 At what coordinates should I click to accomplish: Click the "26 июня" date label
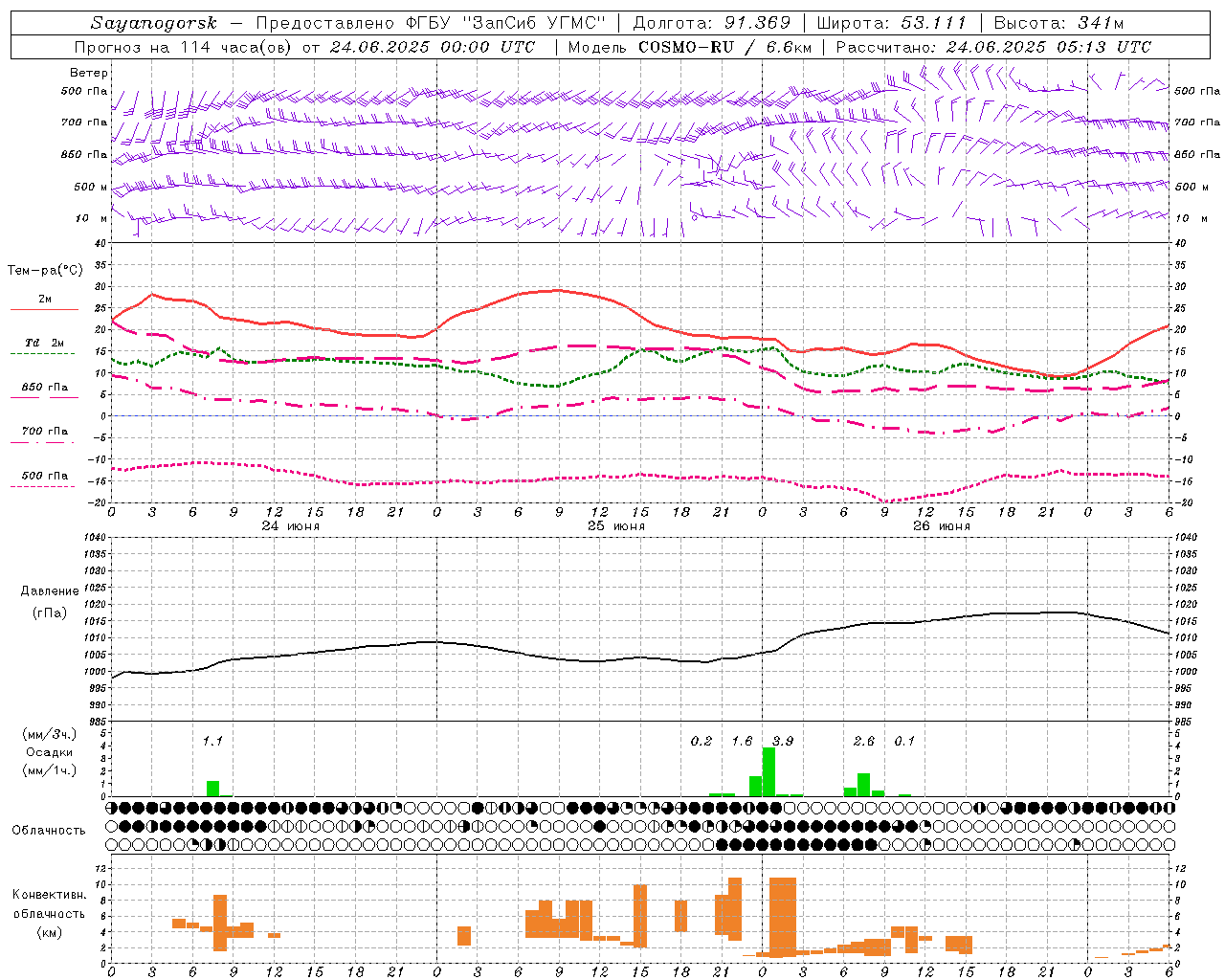tap(941, 526)
